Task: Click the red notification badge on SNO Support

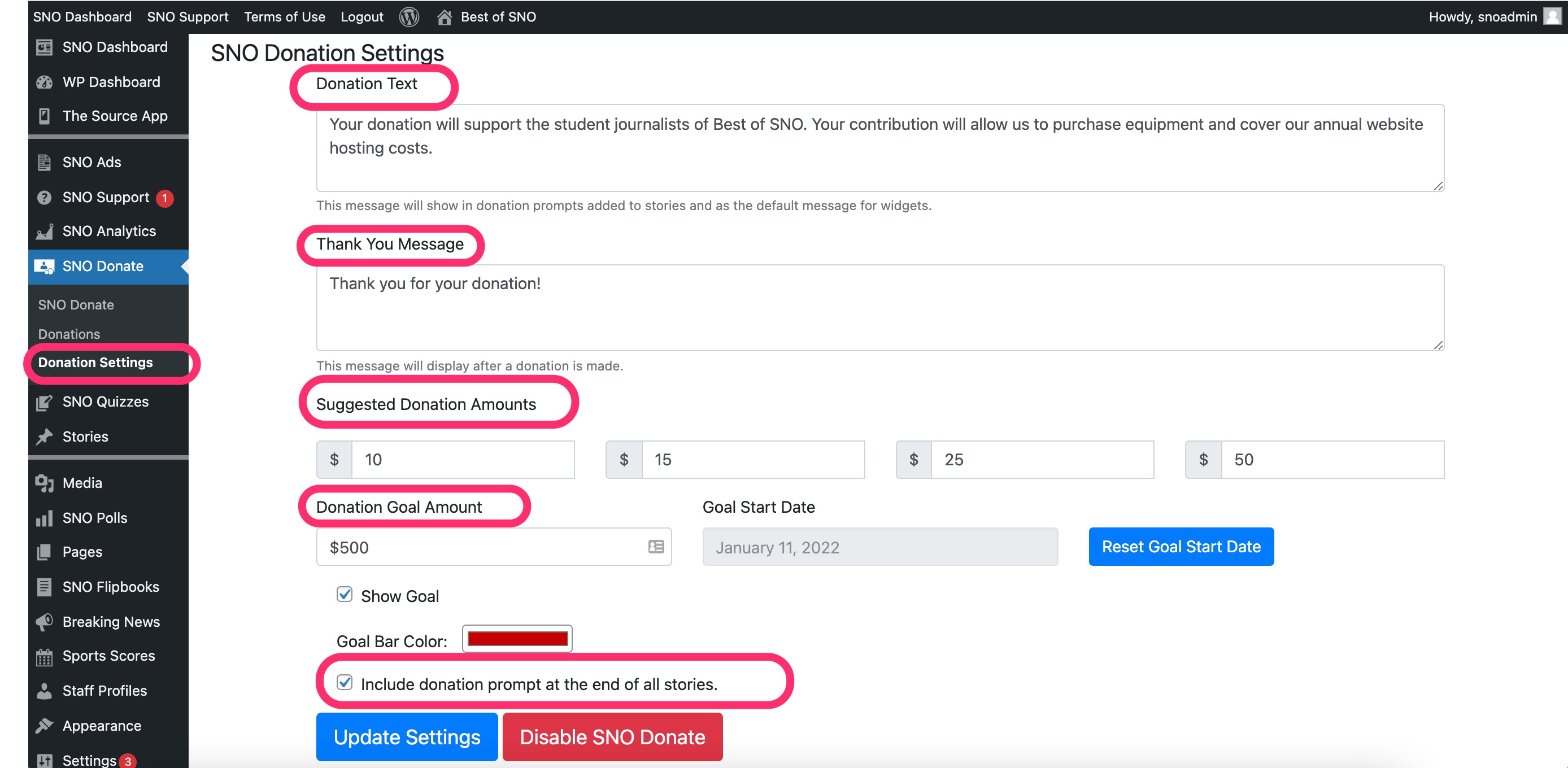Action: pos(164,198)
